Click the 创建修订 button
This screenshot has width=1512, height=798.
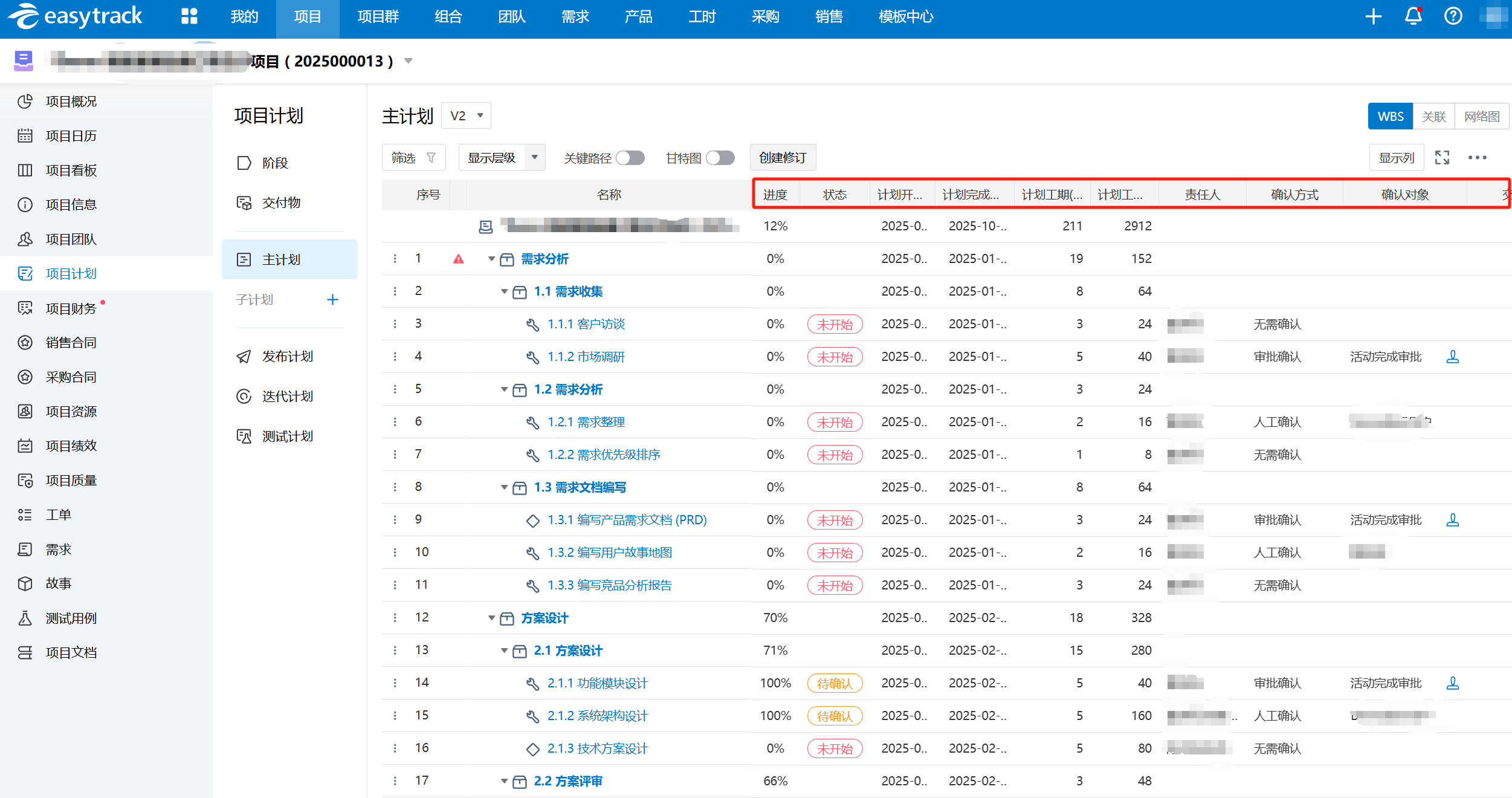pyautogui.click(x=783, y=158)
